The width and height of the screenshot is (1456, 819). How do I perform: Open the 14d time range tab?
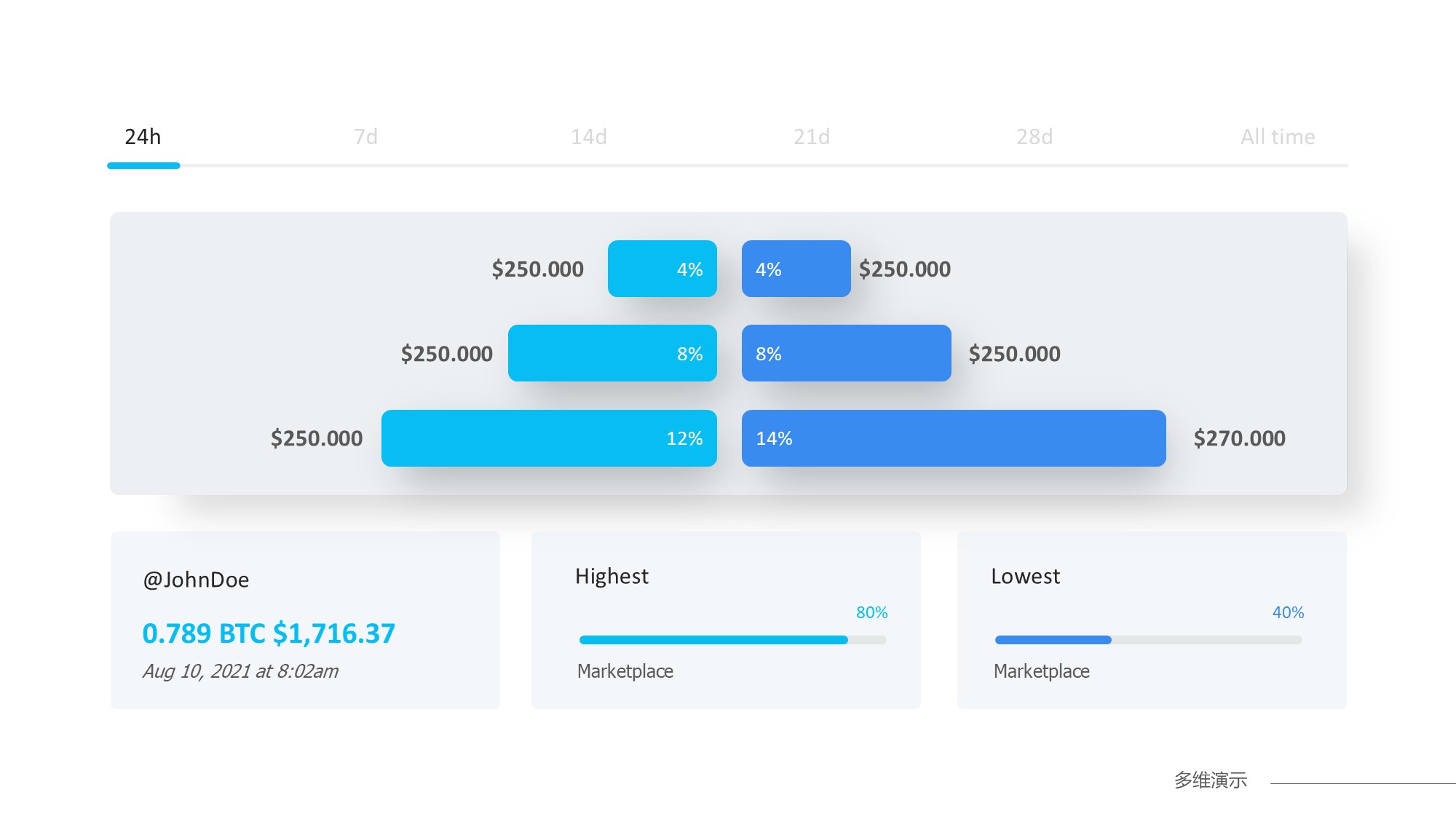[x=588, y=137]
